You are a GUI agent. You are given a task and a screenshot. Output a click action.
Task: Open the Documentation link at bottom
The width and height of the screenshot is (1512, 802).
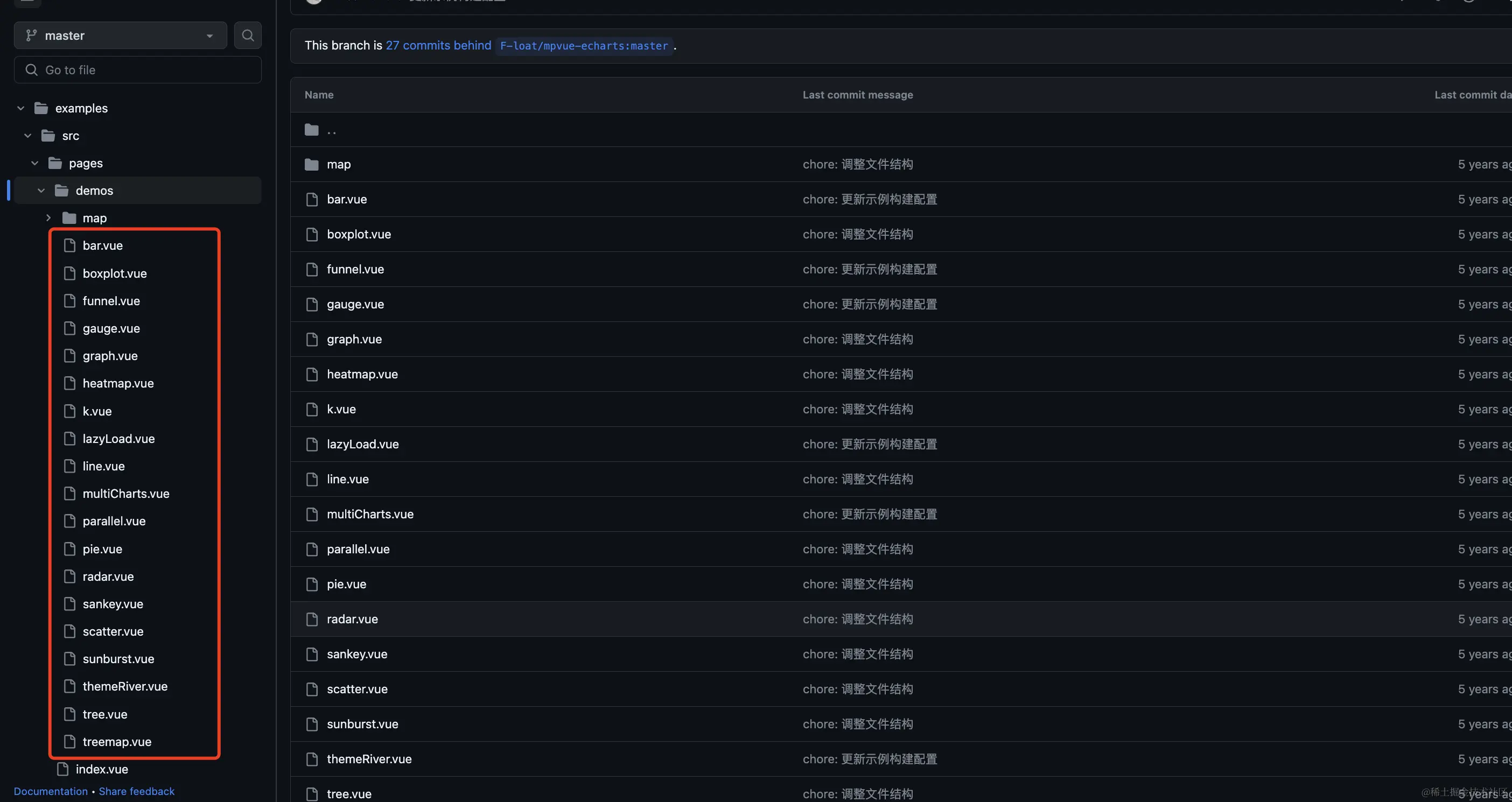(51, 791)
